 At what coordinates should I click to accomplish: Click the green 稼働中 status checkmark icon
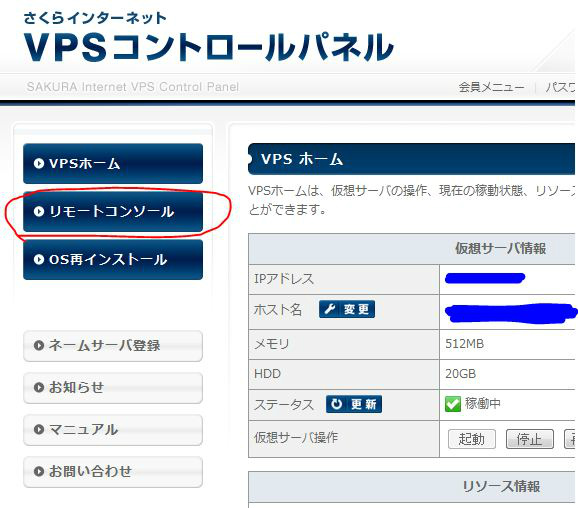point(453,404)
